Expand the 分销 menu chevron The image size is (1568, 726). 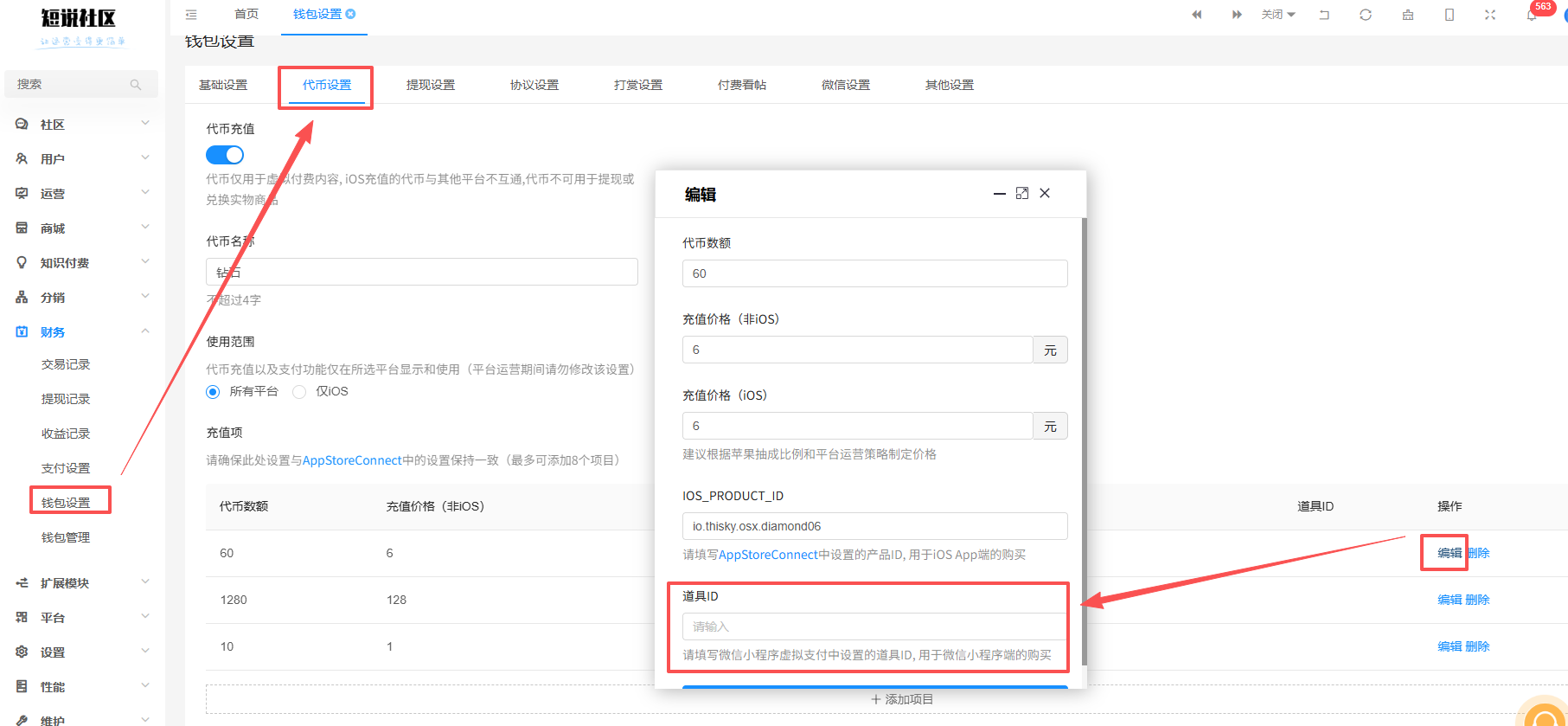(145, 297)
